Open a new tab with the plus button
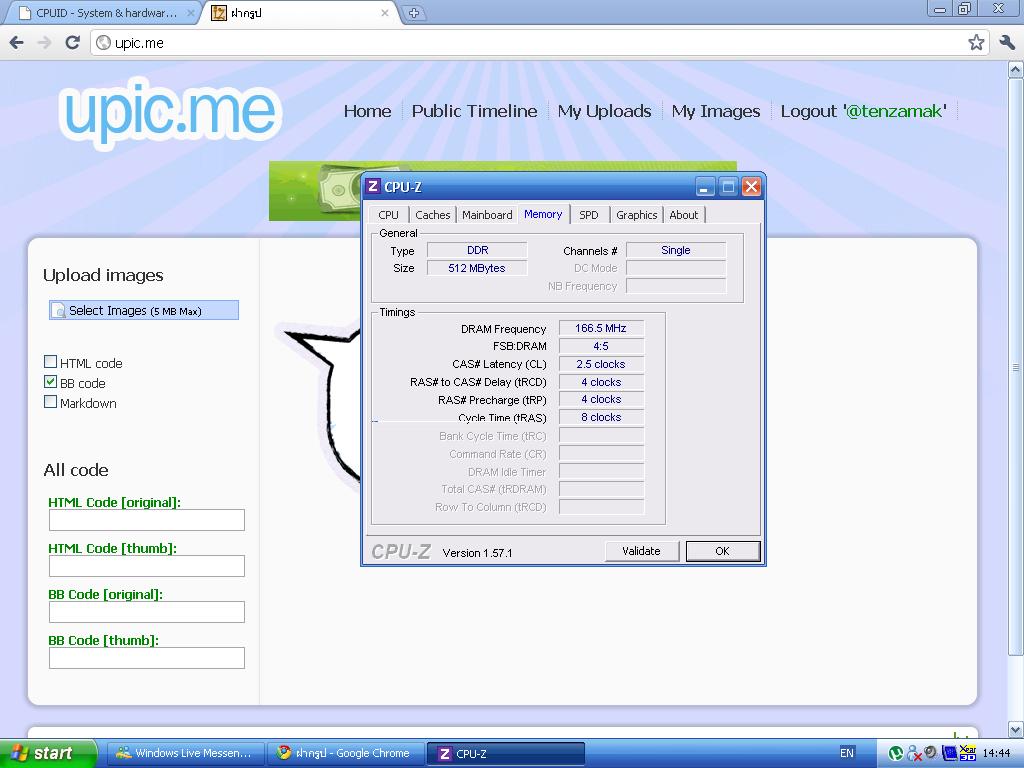 pyautogui.click(x=414, y=13)
